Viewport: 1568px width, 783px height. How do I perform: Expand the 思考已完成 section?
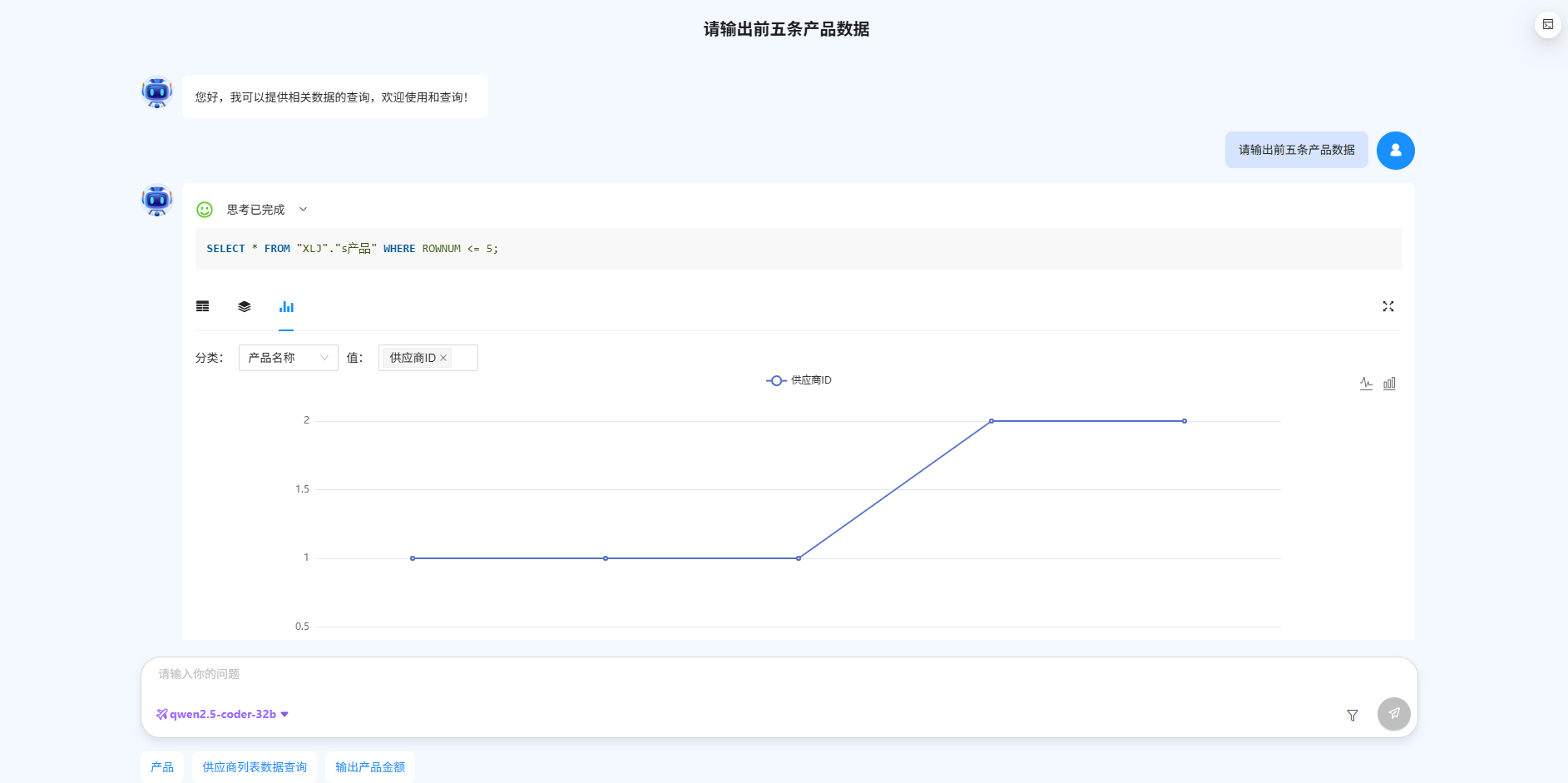coord(303,210)
